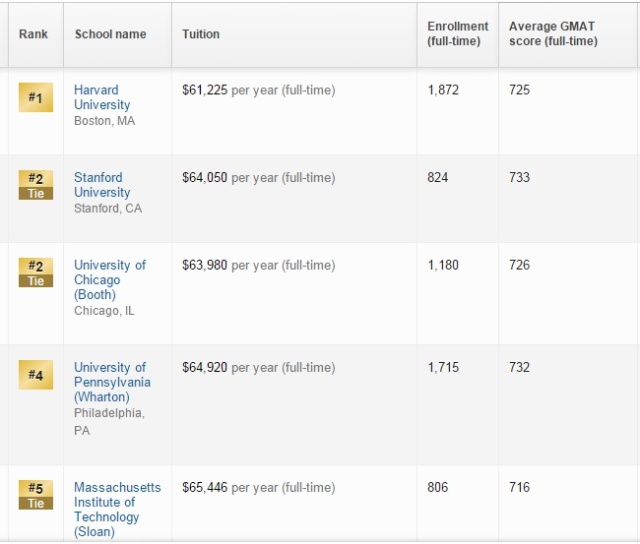Open the Stanford University link
The height and width of the screenshot is (544, 640).
click(102, 185)
